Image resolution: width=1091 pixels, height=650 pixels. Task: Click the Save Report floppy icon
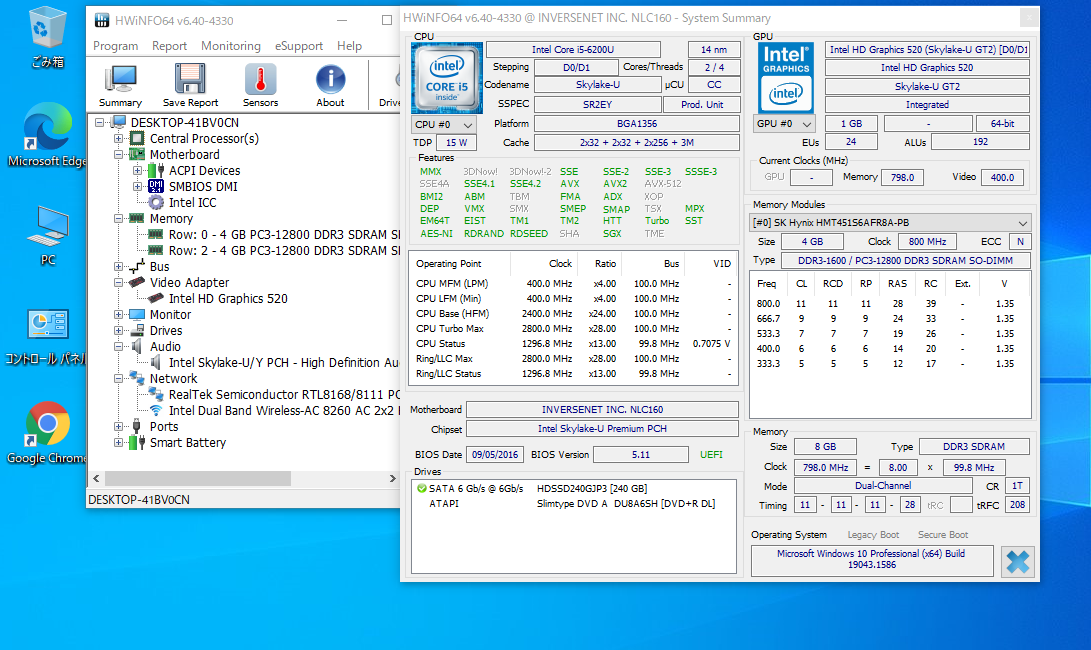[190, 85]
